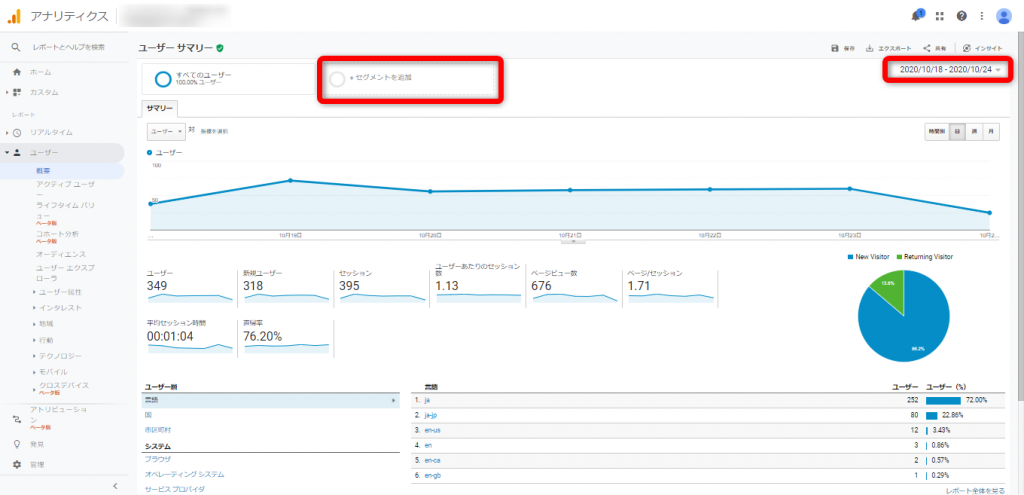Open the date range 2020/10/18 - 2020/10/24
This screenshot has width=1024, height=495.
(x=950, y=69)
